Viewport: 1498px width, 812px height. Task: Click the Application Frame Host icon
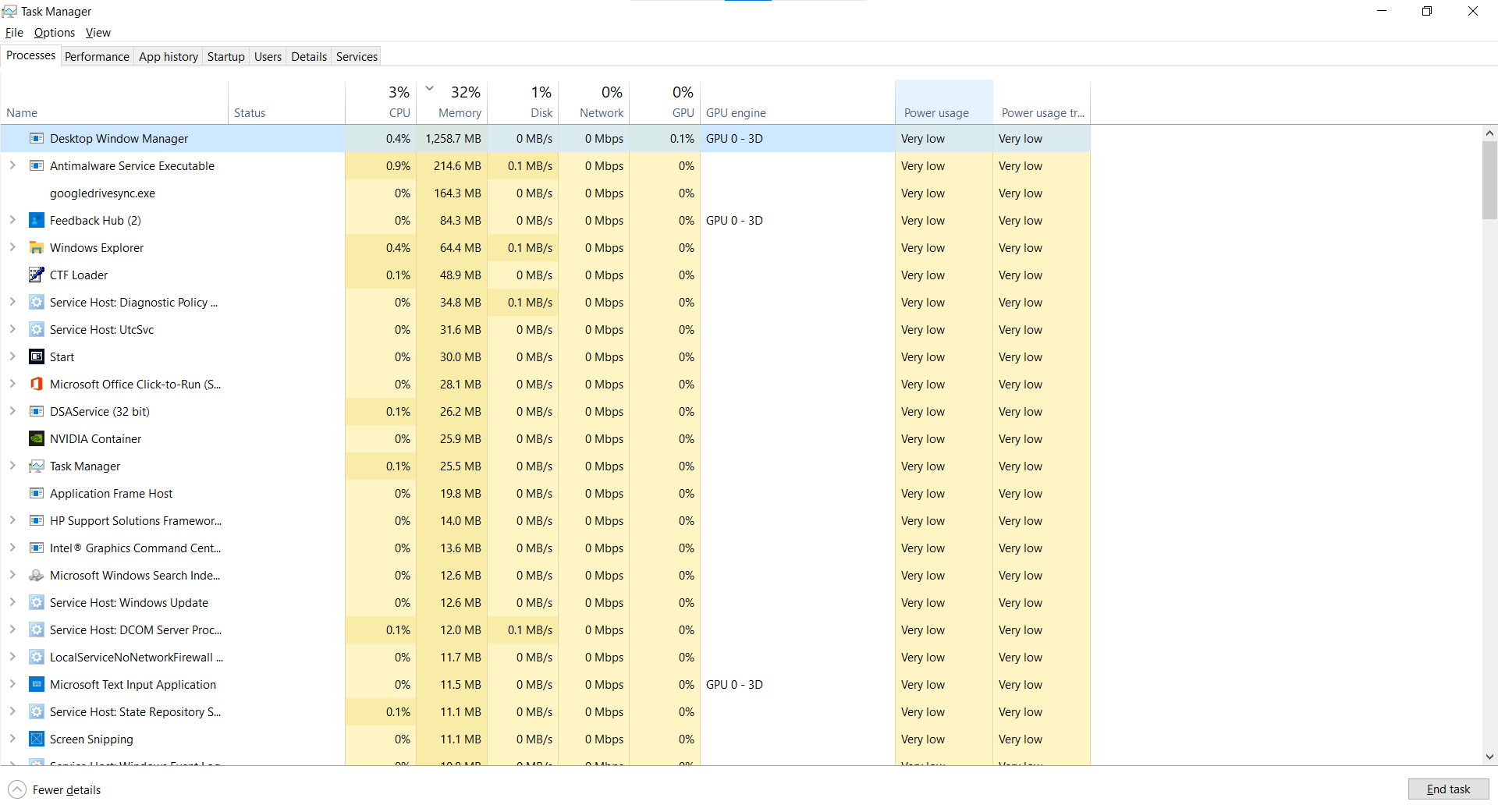click(36, 494)
